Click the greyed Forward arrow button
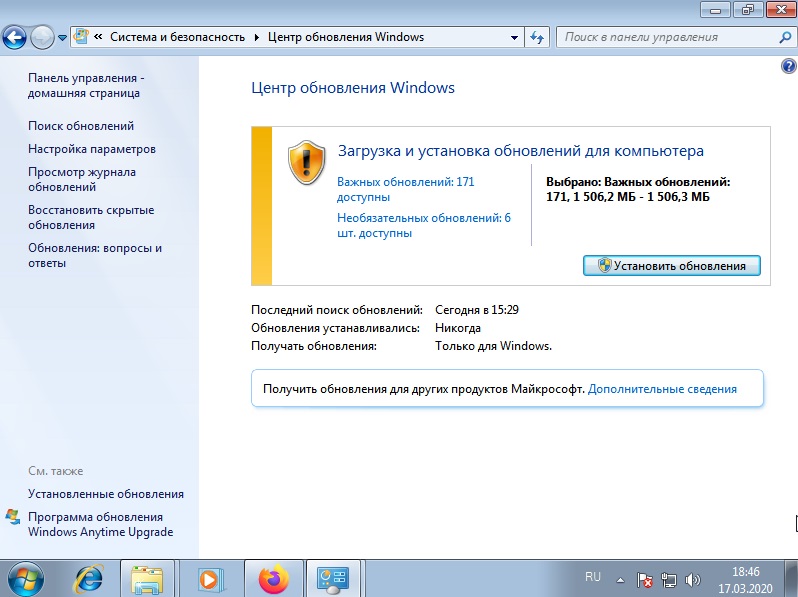 click(x=42, y=38)
